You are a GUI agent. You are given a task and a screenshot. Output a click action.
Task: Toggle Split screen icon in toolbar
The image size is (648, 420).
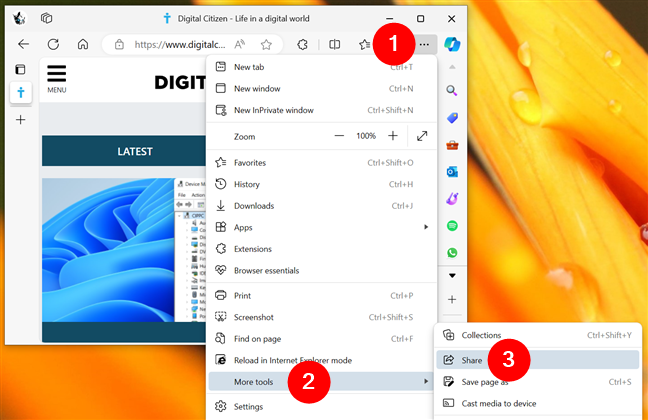334,44
